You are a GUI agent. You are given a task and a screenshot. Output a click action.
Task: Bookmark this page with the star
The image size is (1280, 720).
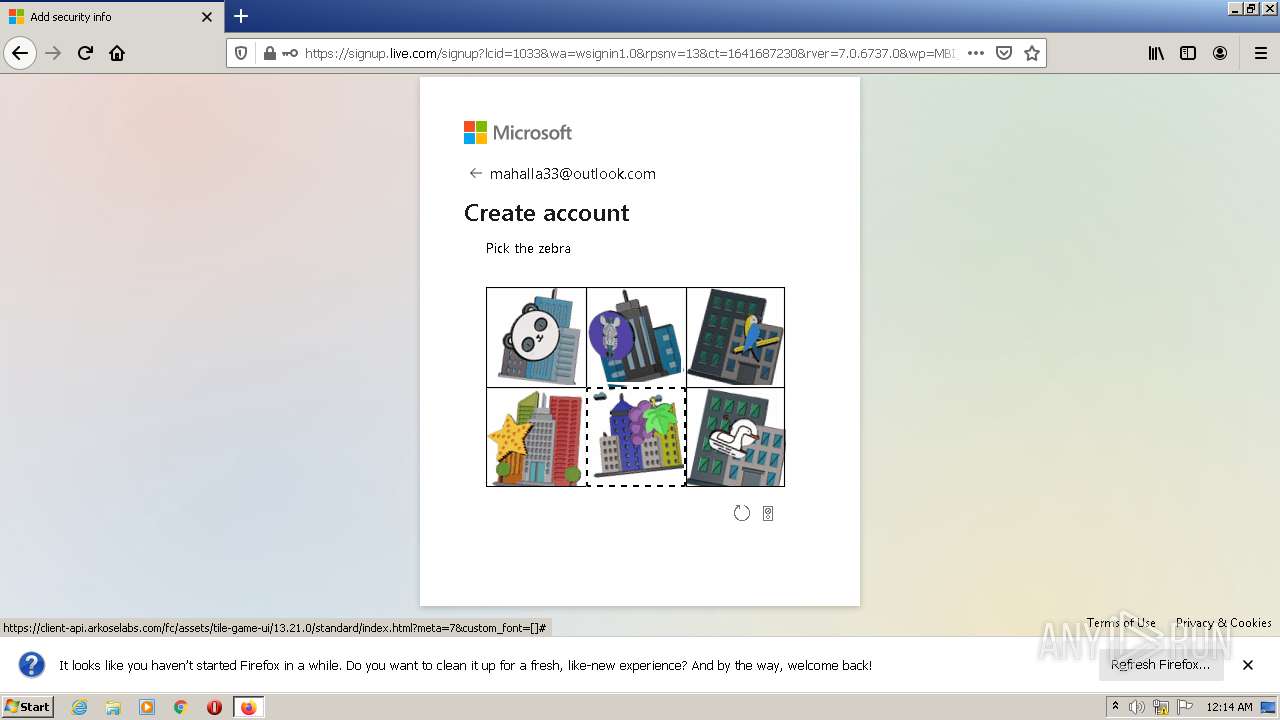pos(1032,53)
